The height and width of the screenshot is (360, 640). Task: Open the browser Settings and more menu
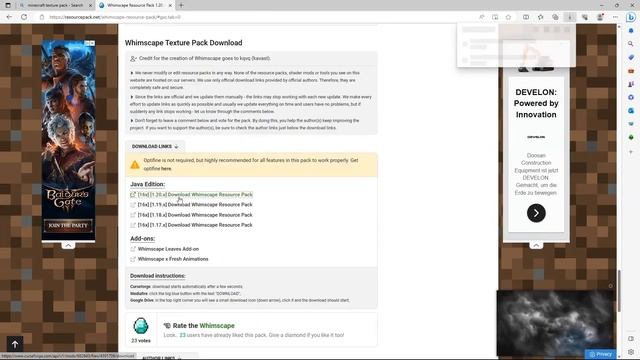pyautogui.click(x=615, y=17)
